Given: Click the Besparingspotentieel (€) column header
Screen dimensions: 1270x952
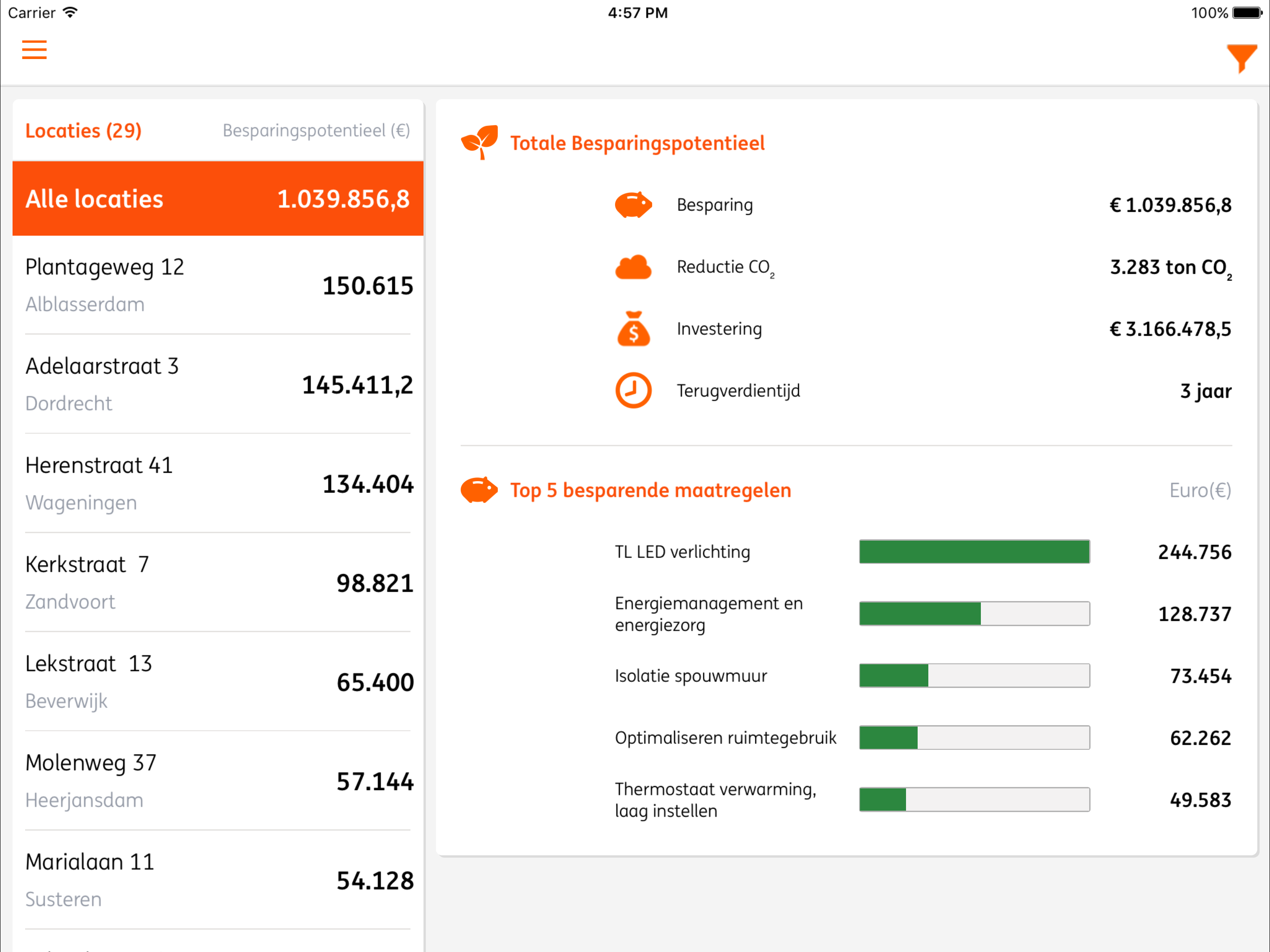Looking at the screenshot, I should 316,131.
